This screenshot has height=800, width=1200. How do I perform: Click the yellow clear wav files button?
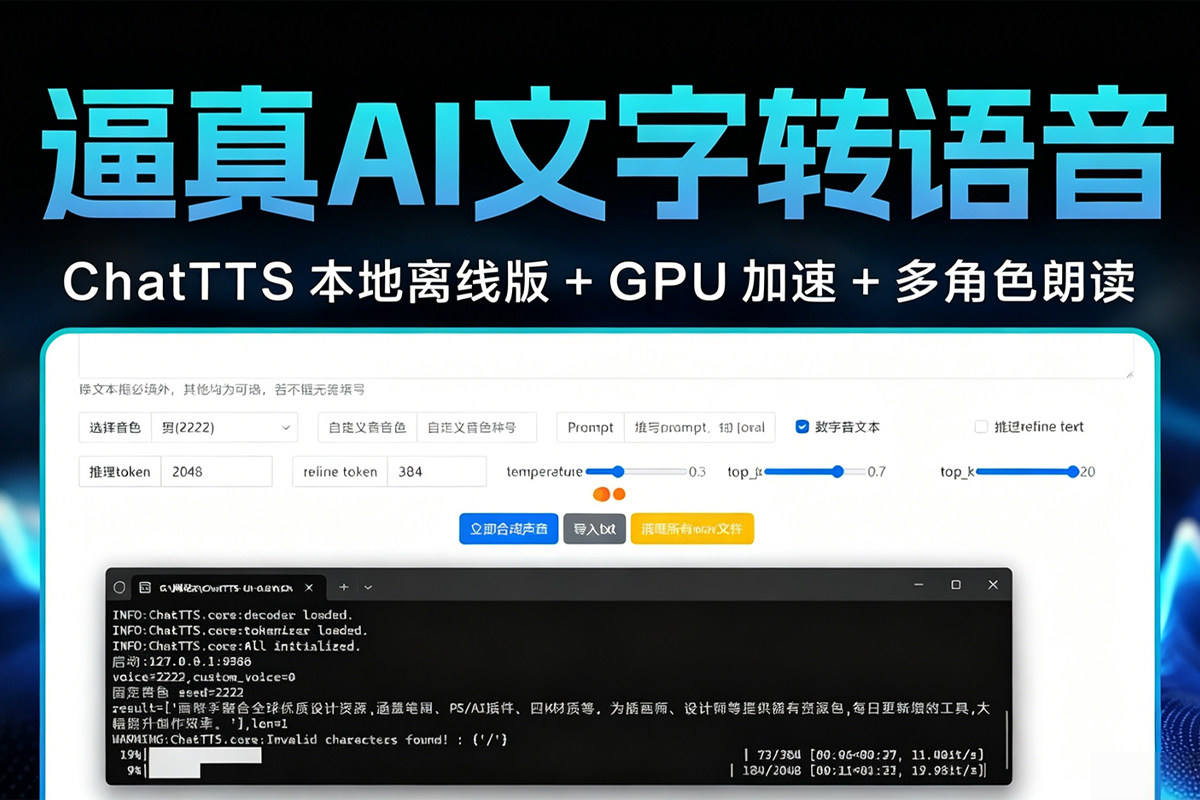pyautogui.click(x=692, y=529)
